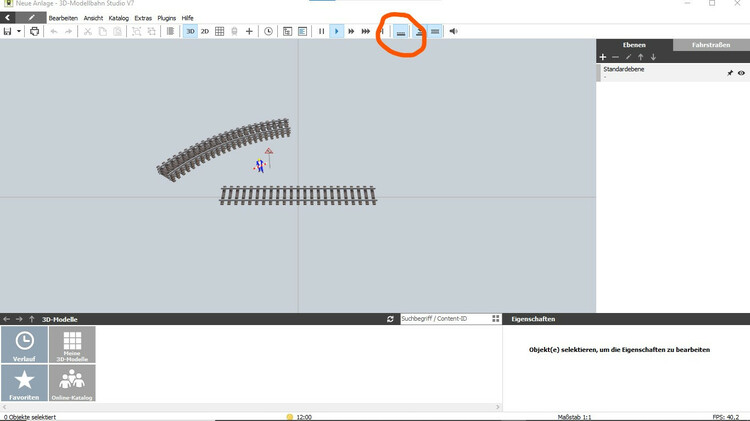Move layer down with arrow icon
This screenshot has width=750, height=421.
point(653,57)
